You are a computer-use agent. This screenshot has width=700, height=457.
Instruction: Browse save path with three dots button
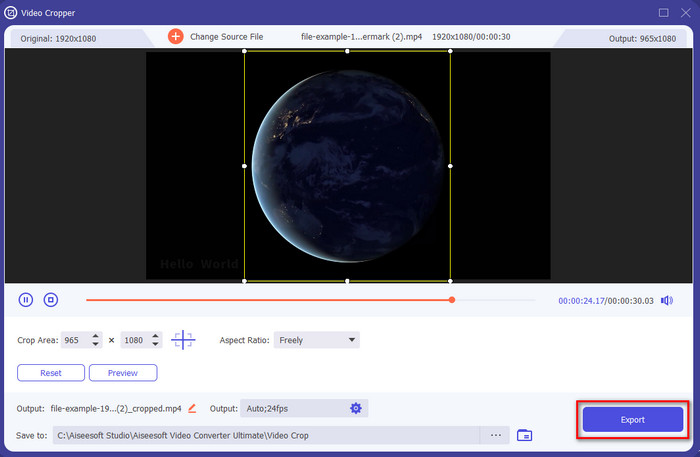tap(495, 435)
